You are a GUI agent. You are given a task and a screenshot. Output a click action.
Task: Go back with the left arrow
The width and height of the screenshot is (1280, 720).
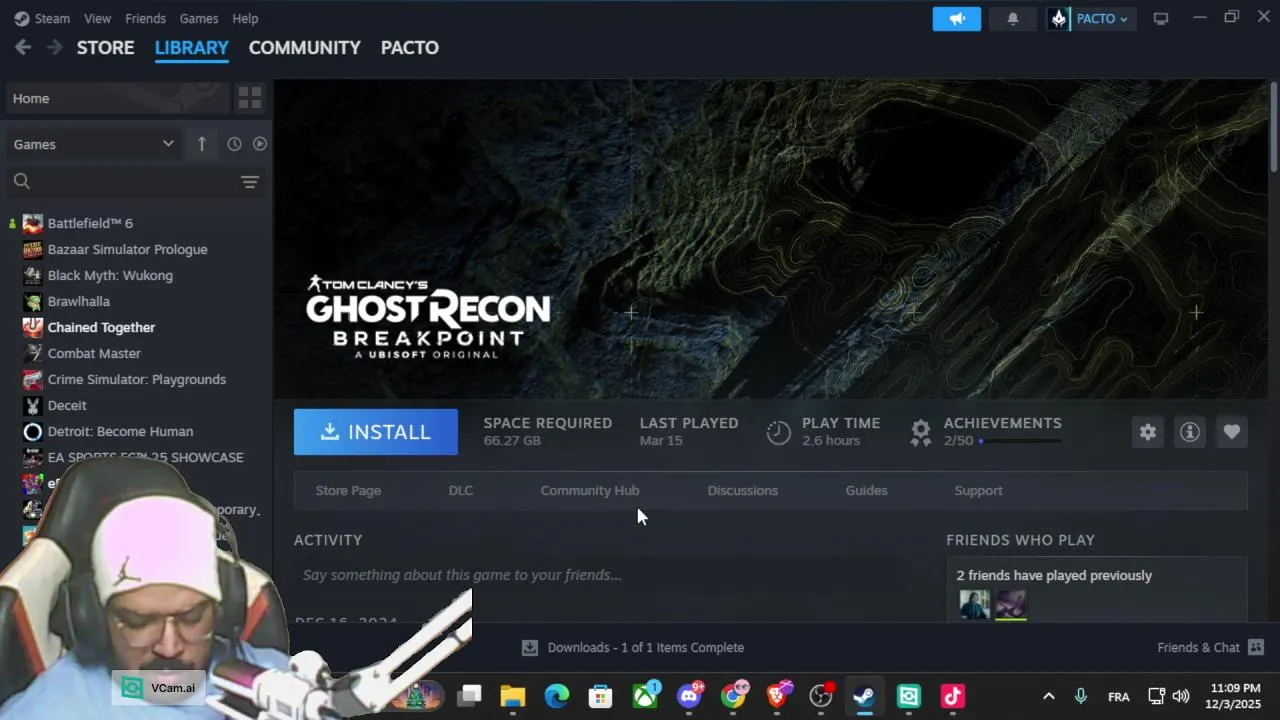point(23,47)
